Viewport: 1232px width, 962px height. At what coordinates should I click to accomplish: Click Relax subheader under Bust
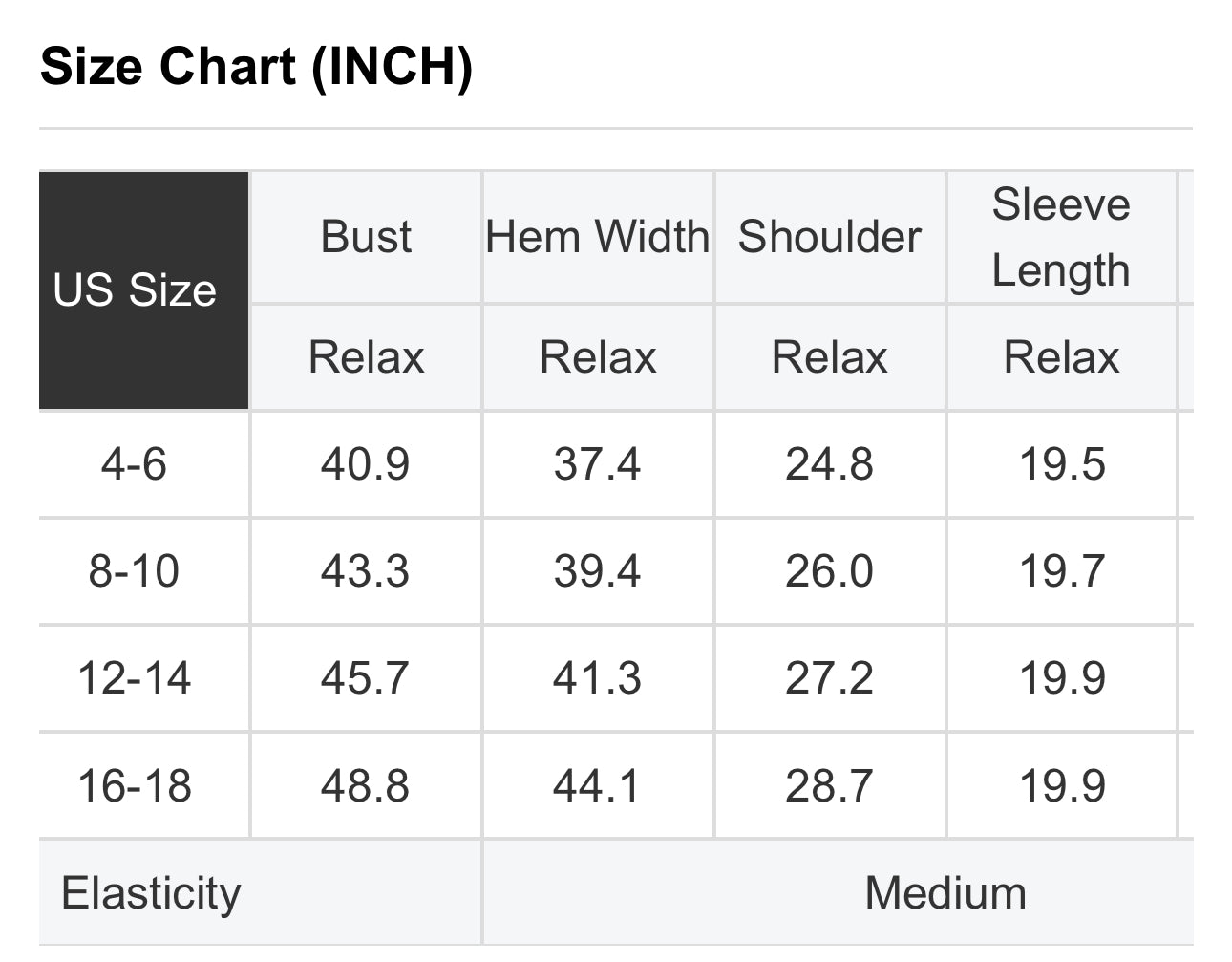(366, 357)
